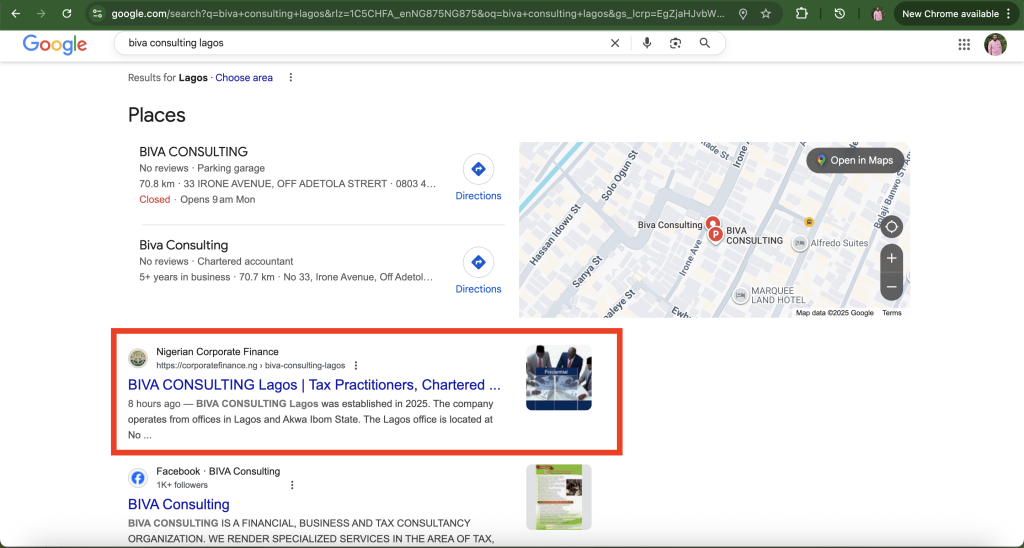1024x548 pixels.
Task: Open the BIVA Consulting Facebook result title
Action: click(179, 504)
